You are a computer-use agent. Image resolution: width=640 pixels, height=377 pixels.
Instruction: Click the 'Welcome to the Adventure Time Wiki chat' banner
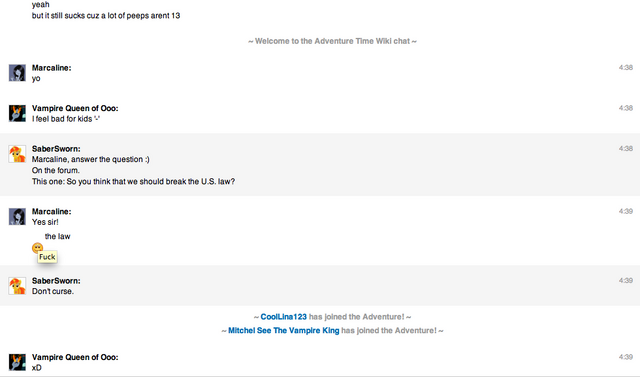[x=332, y=41]
